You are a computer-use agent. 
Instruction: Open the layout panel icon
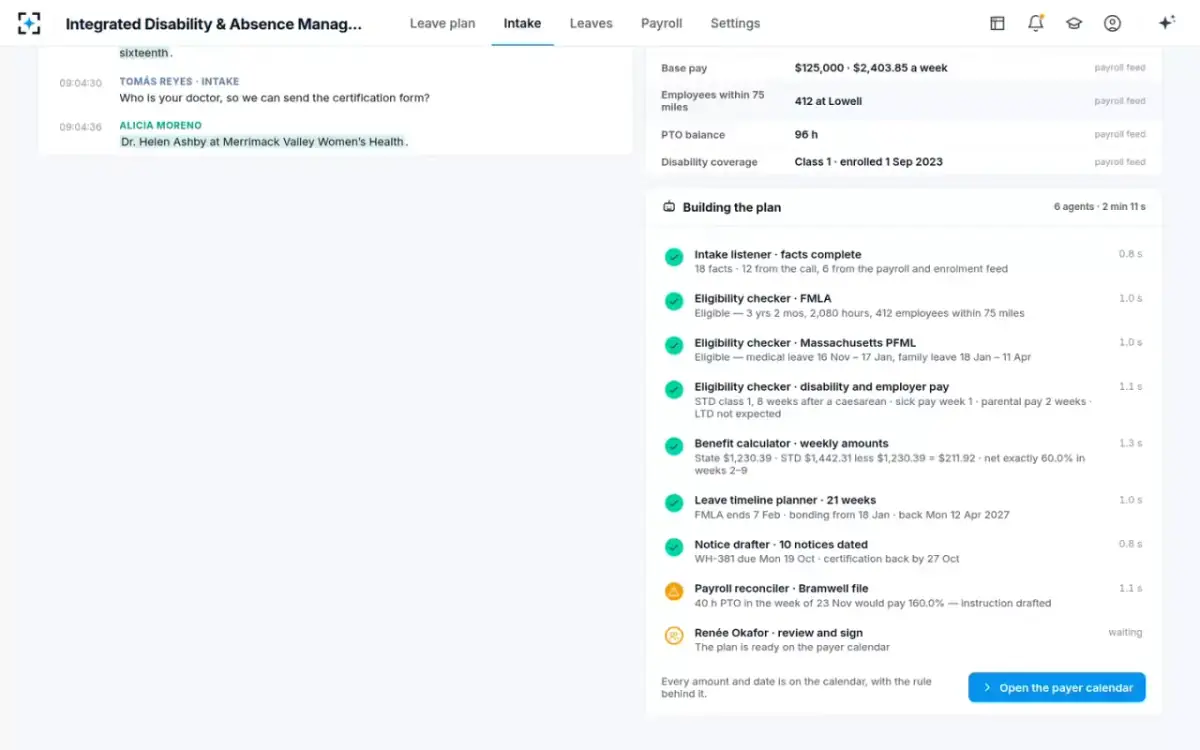(997, 23)
